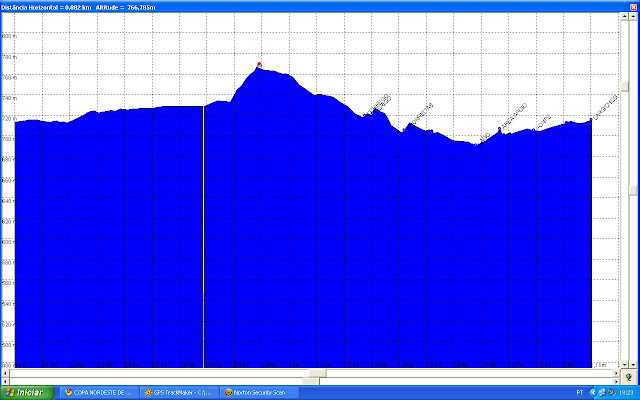Click the PT language indicator
The image size is (640, 400).
click(x=580, y=393)
